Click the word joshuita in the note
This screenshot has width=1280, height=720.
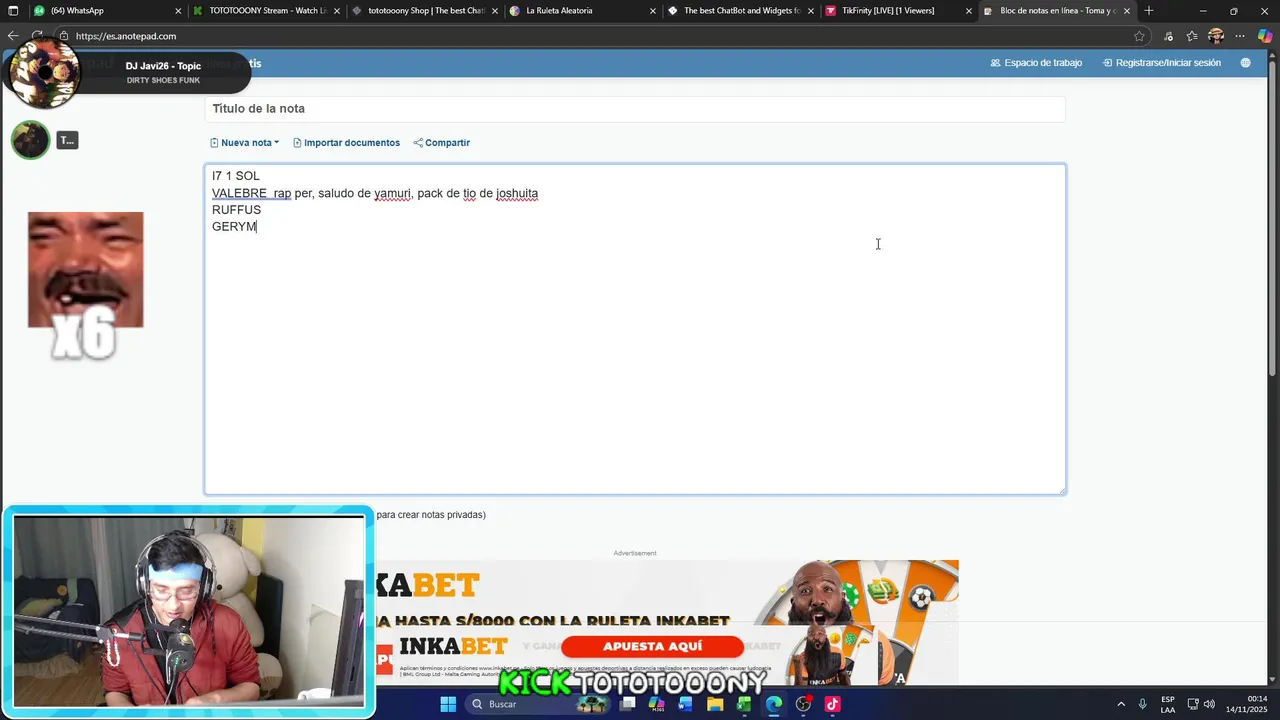pos(517,193)
